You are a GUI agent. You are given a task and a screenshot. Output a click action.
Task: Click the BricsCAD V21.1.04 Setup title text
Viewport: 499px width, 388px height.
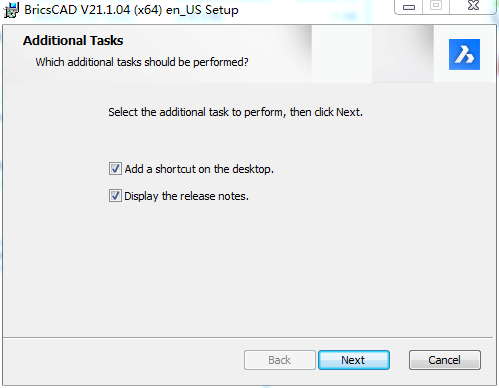(x=131, y=10)
